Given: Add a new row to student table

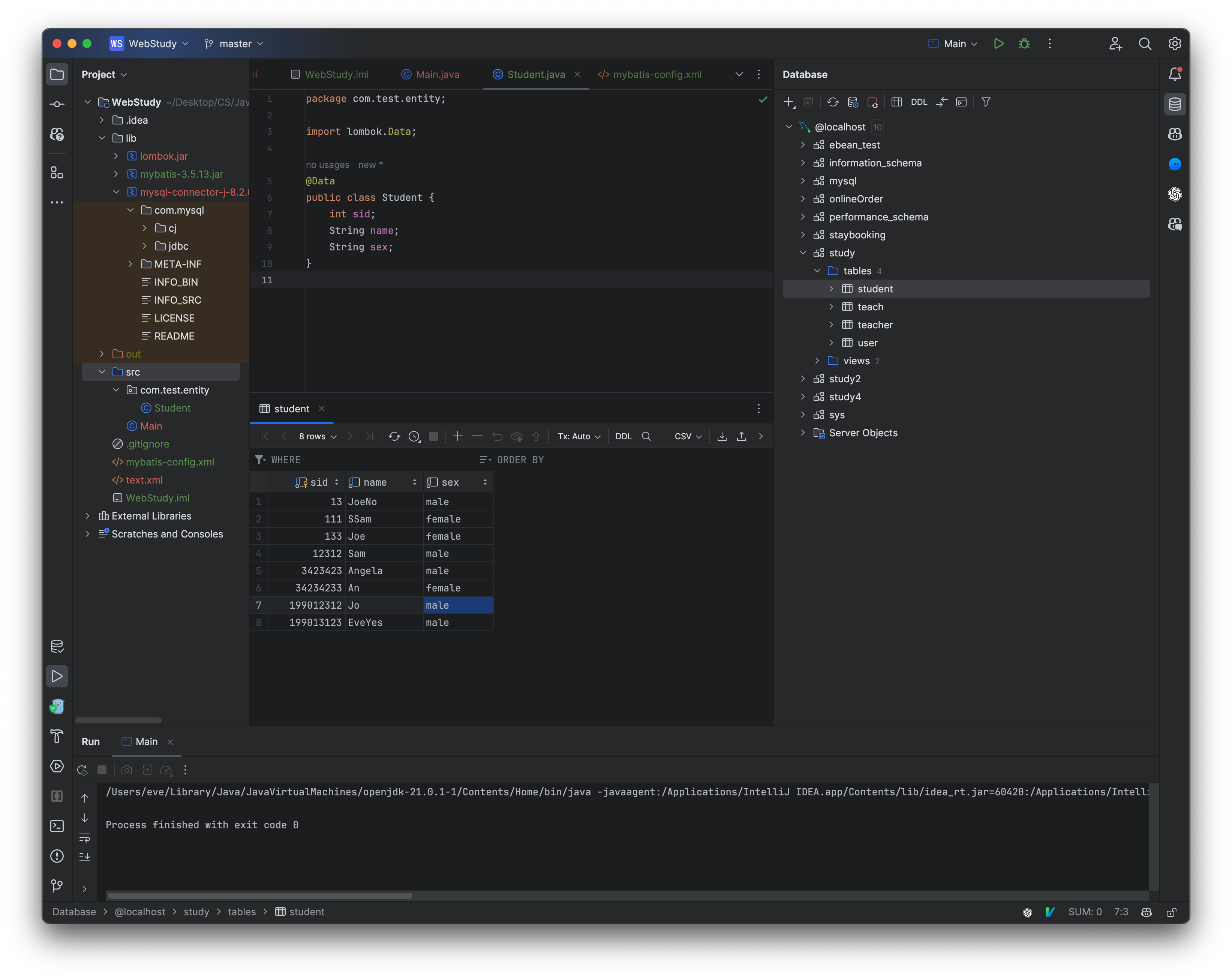Looking at the screenshot, I should [457, 436].
